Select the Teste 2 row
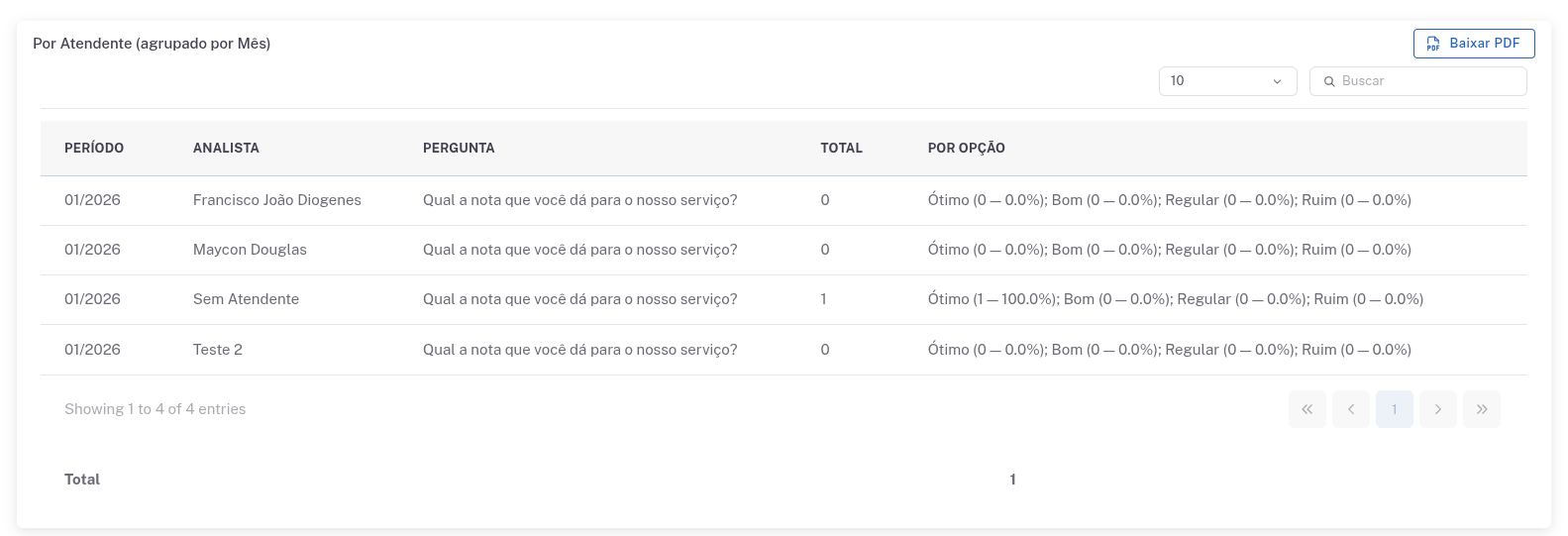 (218, 350)
